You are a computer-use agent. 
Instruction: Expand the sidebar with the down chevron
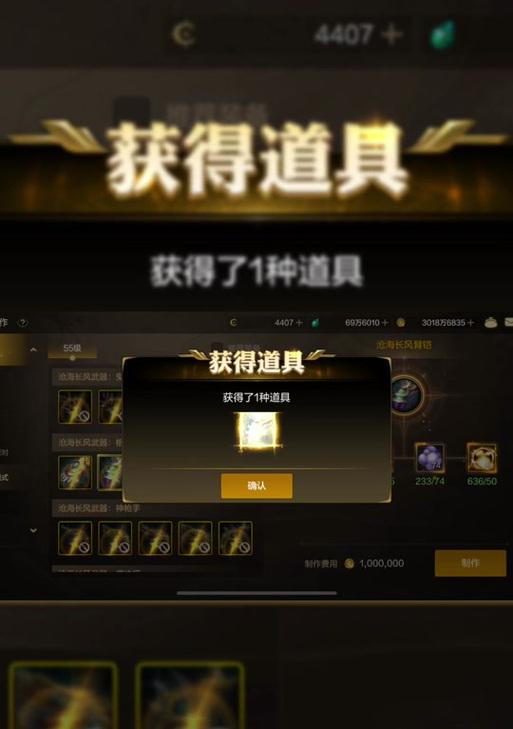(33, 530)
